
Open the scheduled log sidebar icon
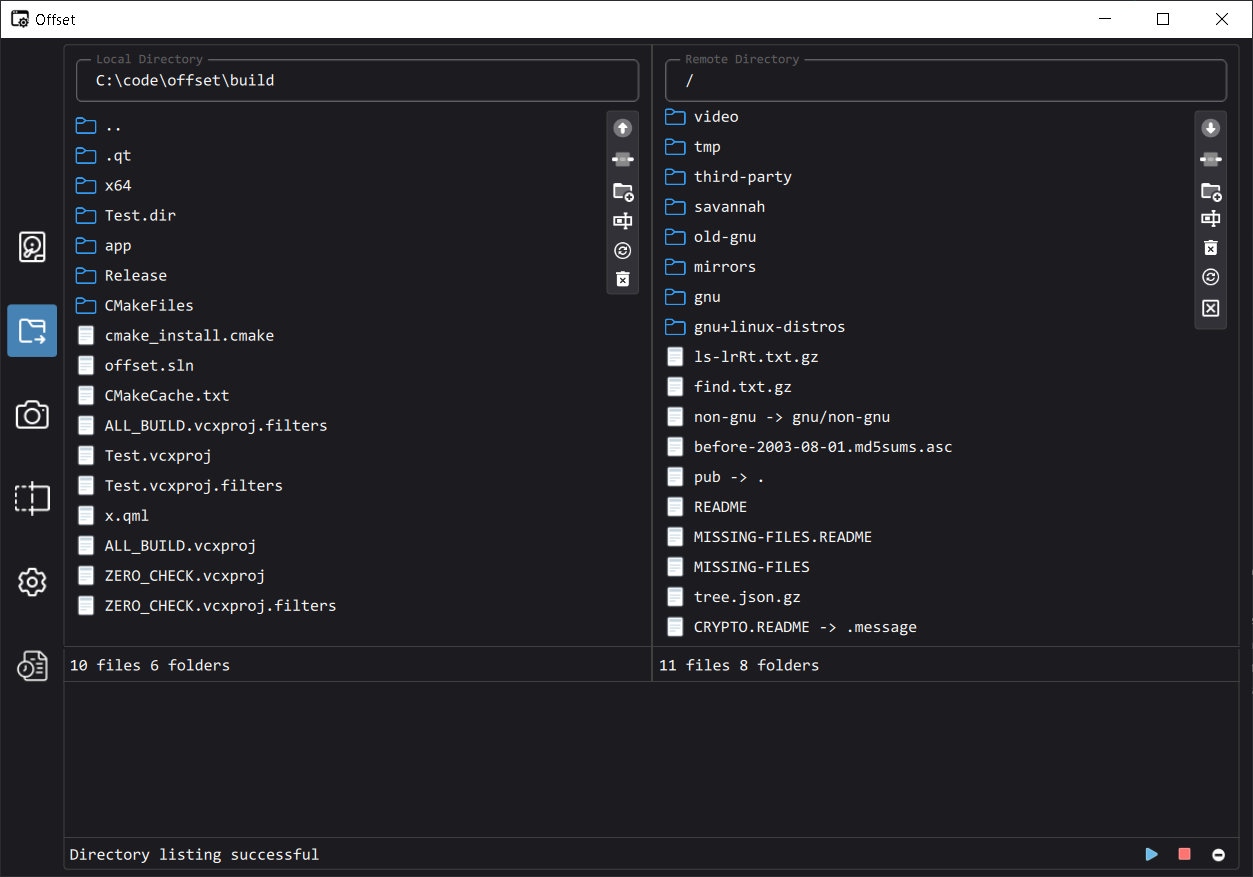[32, 666]
